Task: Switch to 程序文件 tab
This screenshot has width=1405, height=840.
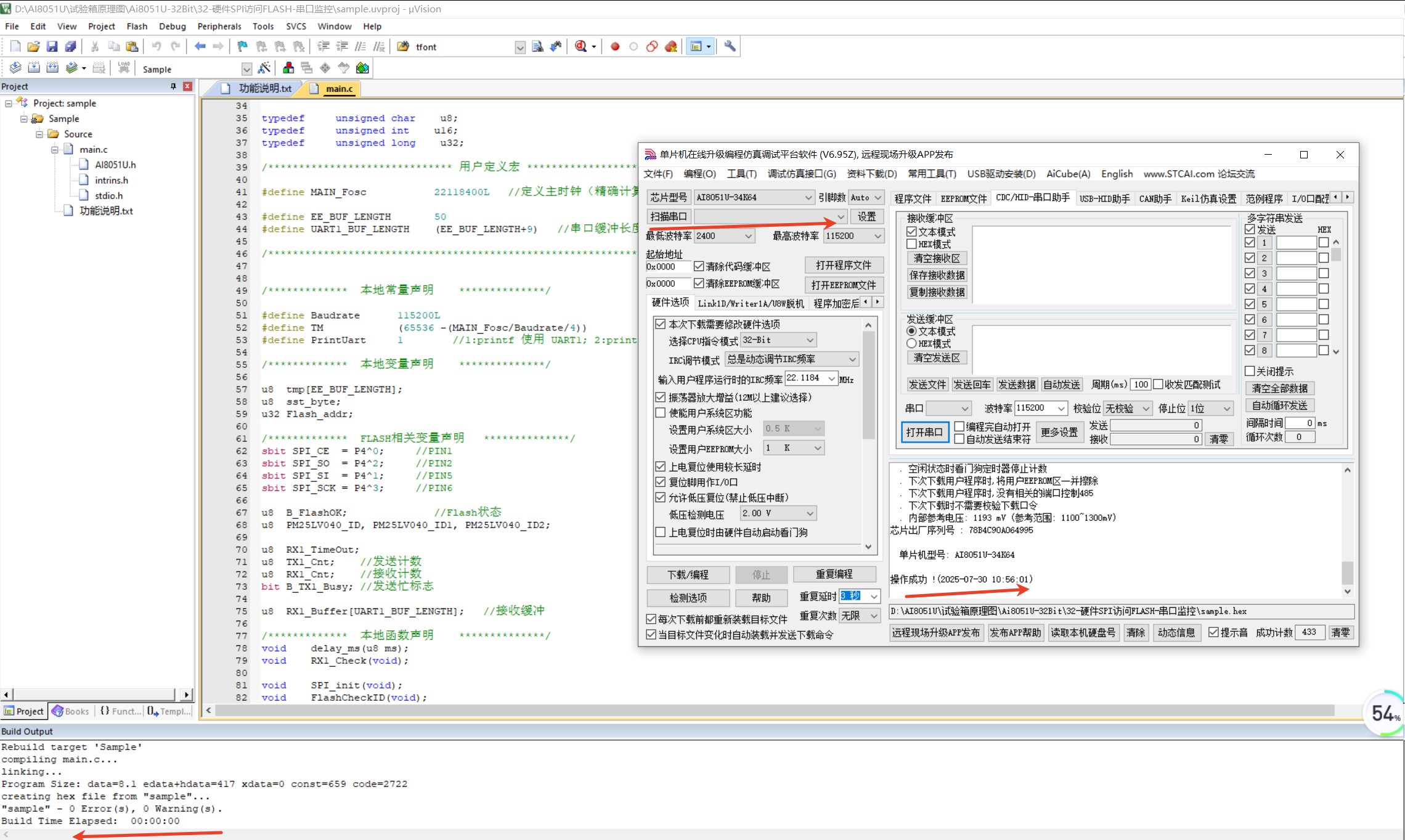Action: tap(913, 198)
